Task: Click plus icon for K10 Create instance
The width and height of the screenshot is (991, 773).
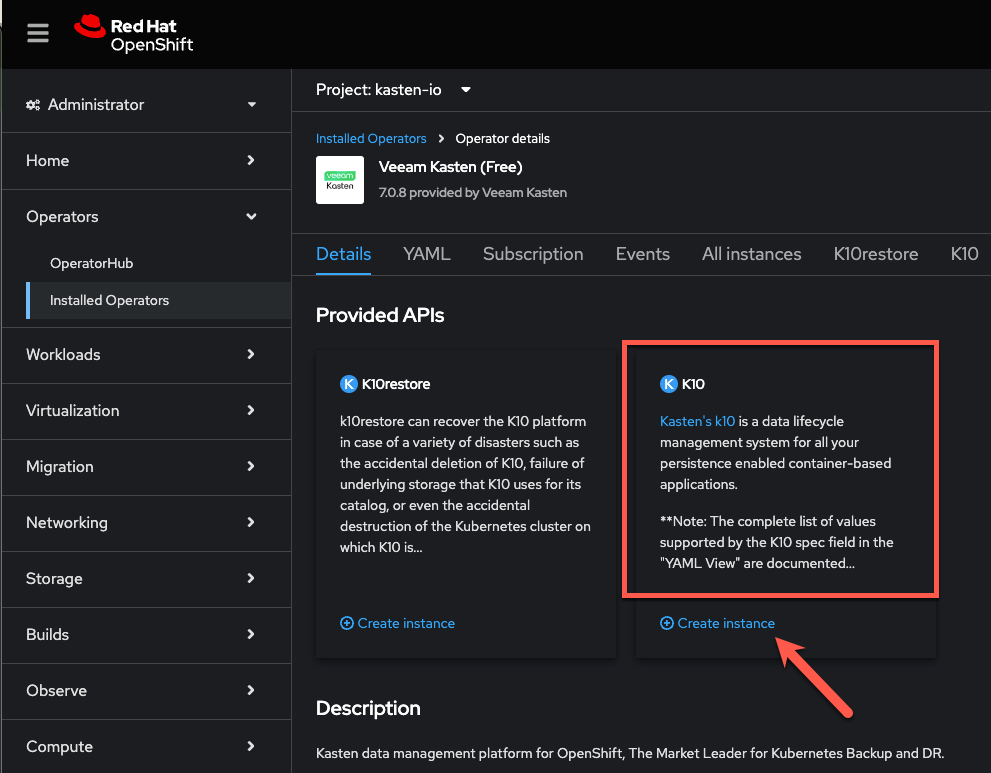Action: [667, 623]
